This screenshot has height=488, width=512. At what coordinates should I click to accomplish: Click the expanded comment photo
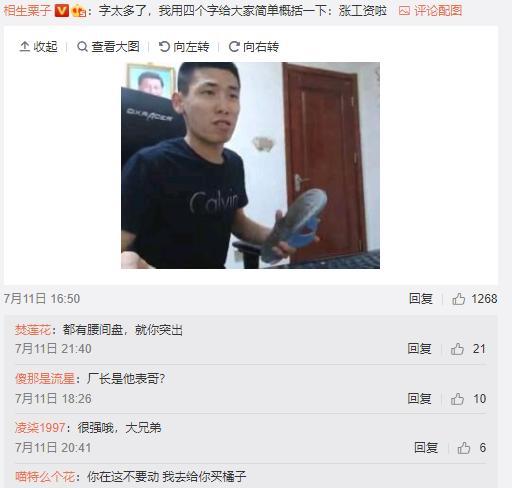[250, 165]
